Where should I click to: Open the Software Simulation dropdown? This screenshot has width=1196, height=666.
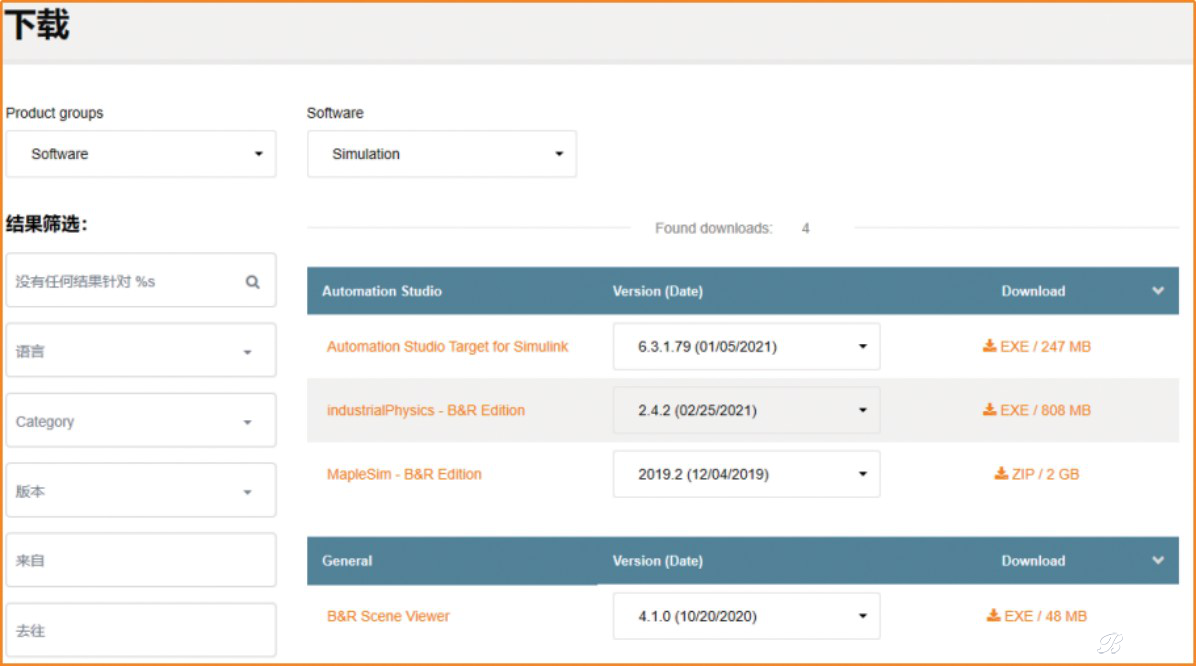(x=442, y=154)
